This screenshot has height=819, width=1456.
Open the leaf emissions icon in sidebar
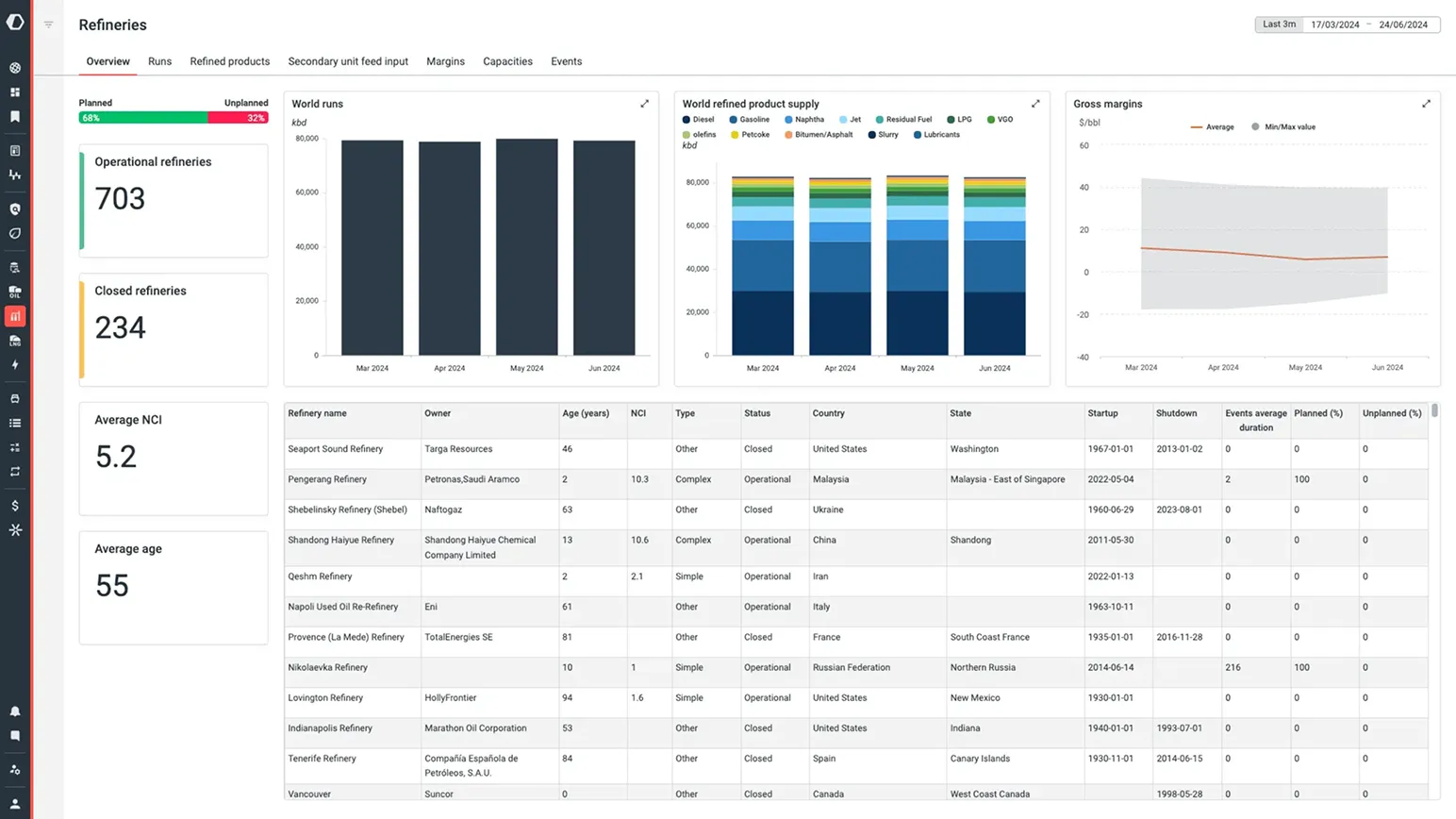[15, 234]
